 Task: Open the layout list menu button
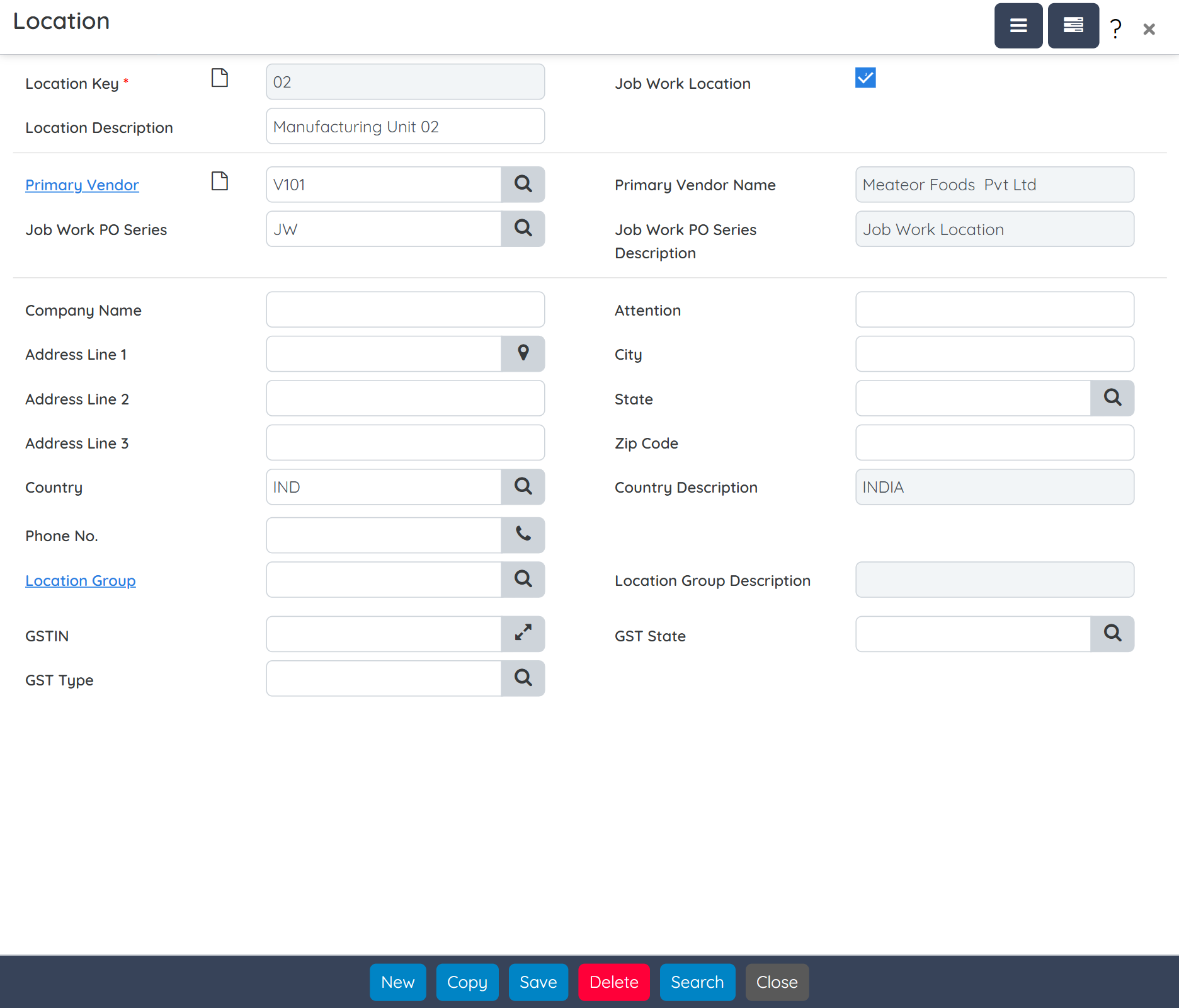[x=1073, y=26]
